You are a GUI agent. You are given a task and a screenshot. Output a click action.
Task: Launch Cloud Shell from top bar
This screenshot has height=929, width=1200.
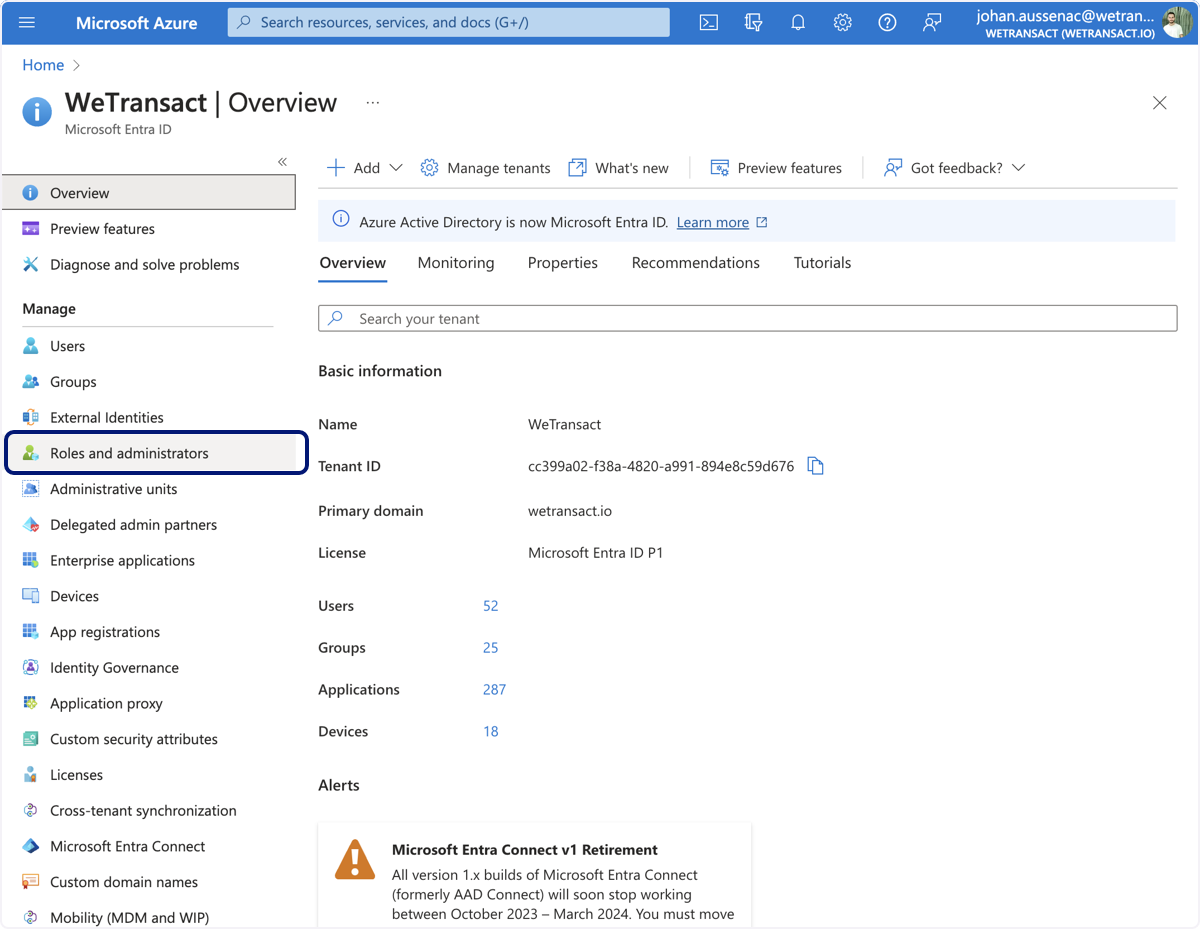[x=708, y=22]
